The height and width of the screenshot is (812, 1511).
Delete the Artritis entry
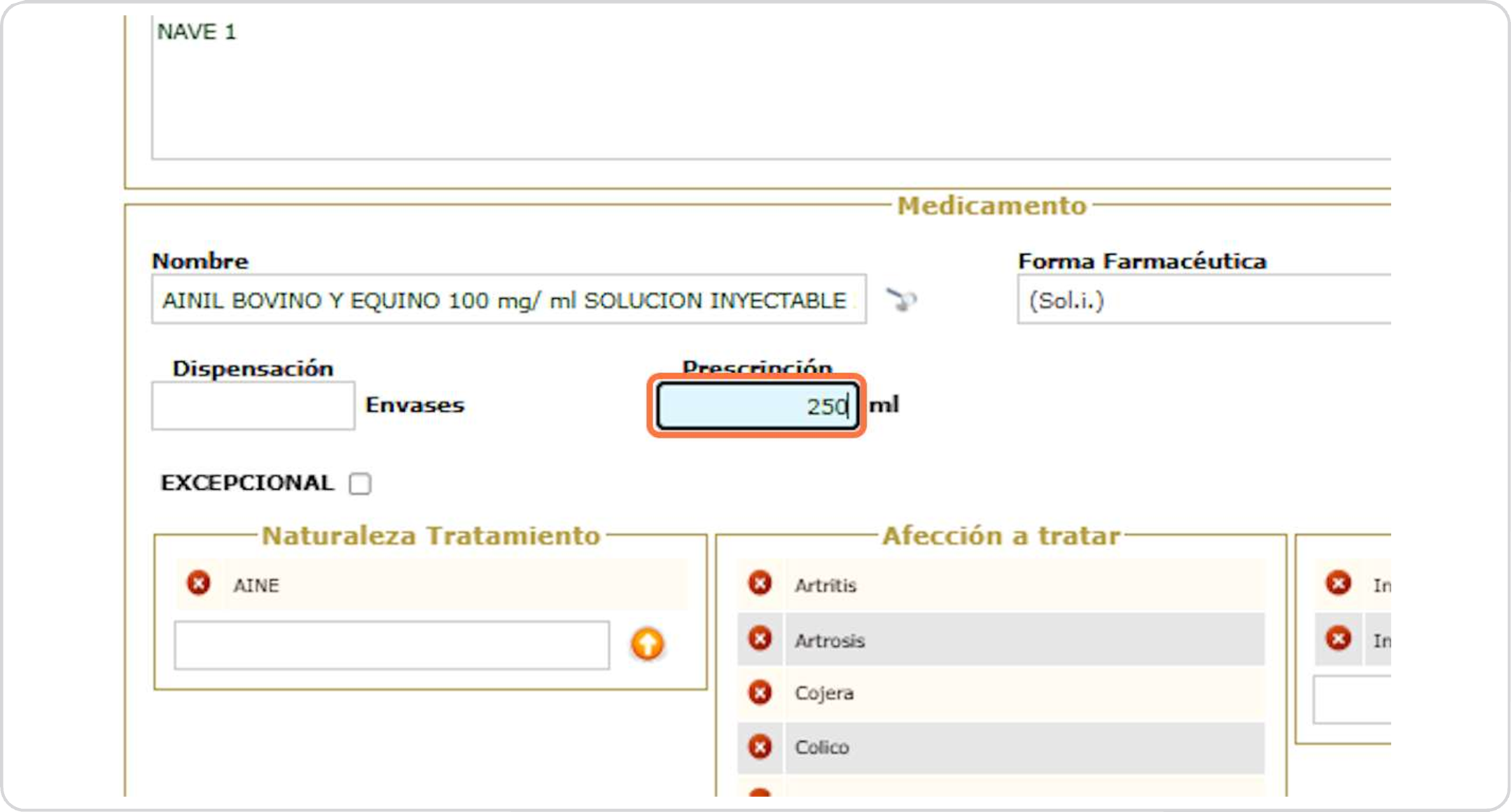[760, 583]
